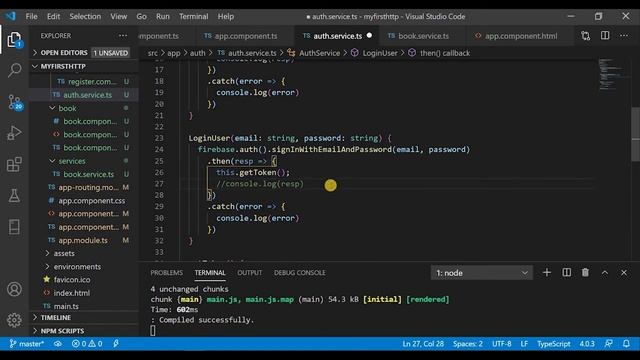Open errors and warnings count in status bar
The height and width of the screenshot is (360, 640).
pyautogui.click(x=87, y=344)
